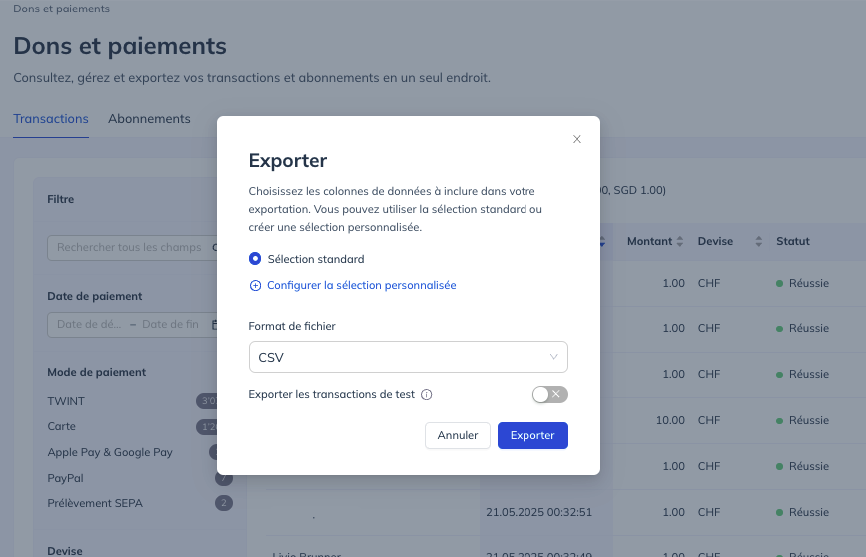Click the 10.00 amount cell
This screenshot has height=557, width=866.
[x=670, y=420]
